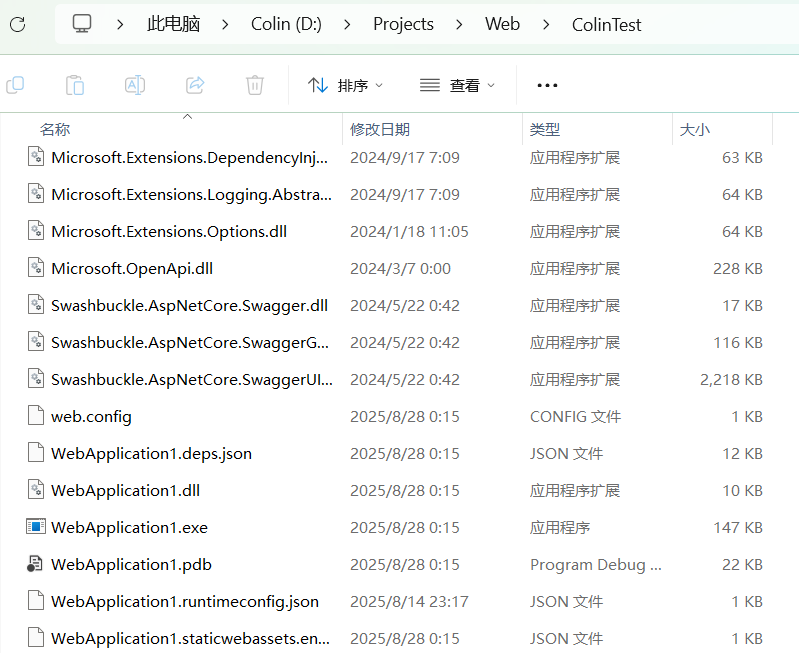
Task: Click the 22 KB size cell
Action: pyautogui.click(x=742, y=565)
